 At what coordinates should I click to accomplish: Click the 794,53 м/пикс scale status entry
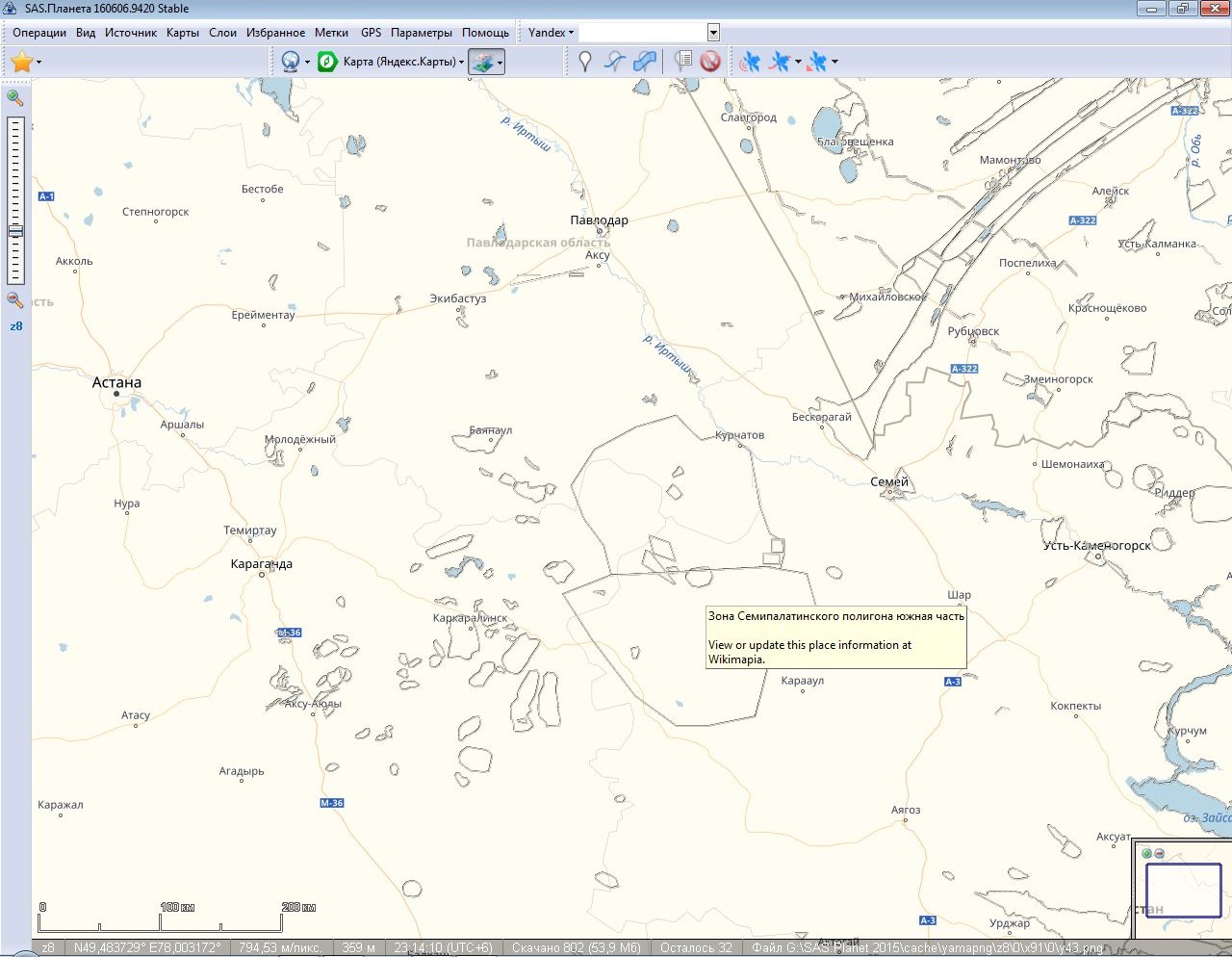pyautogui.click(x=280, y=948)
